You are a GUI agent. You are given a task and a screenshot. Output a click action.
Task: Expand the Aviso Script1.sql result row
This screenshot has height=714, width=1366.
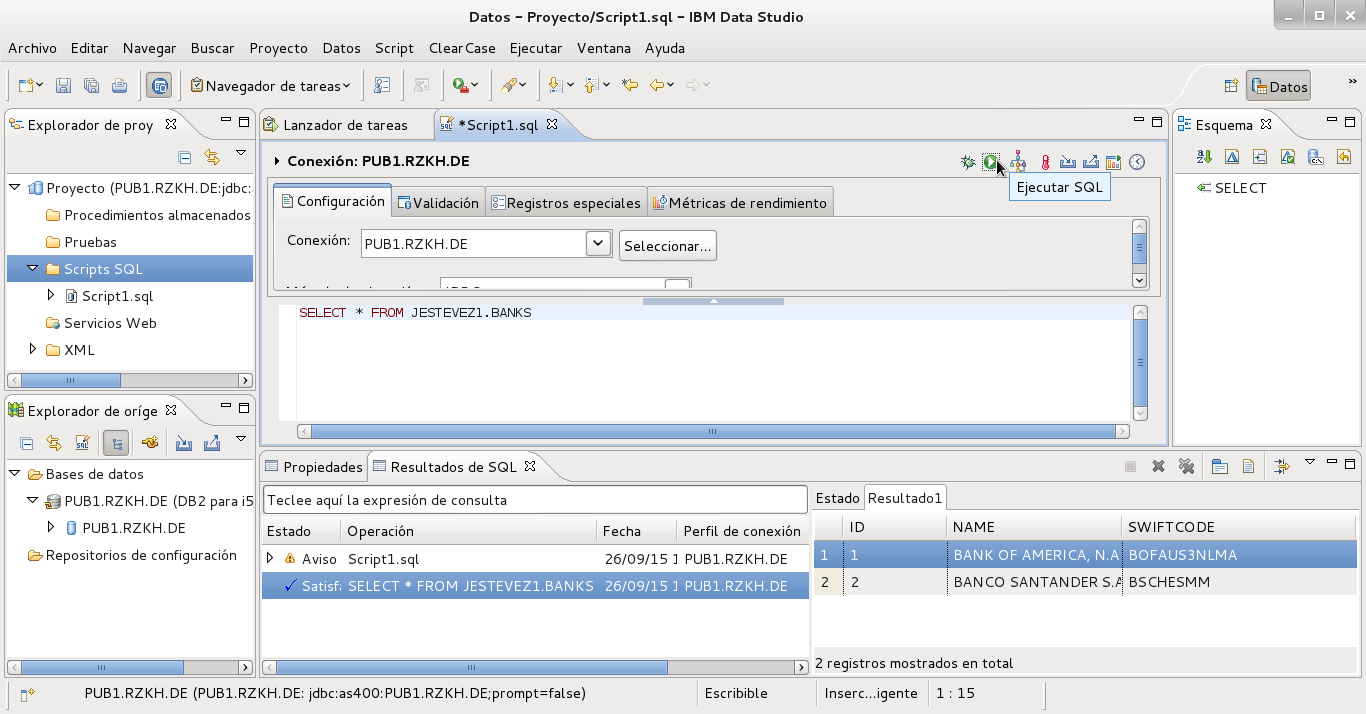[x=270, y=559]
